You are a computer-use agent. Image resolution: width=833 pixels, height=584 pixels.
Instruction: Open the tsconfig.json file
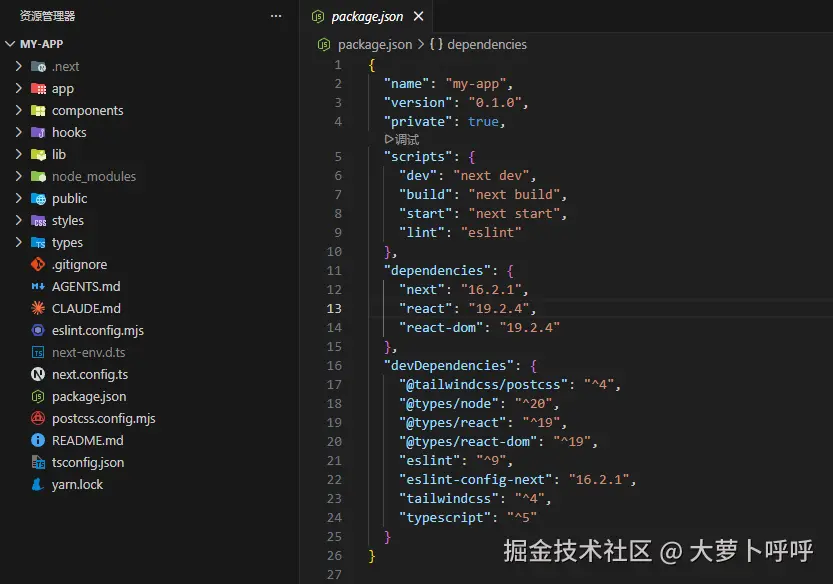(x=88, y=463)
